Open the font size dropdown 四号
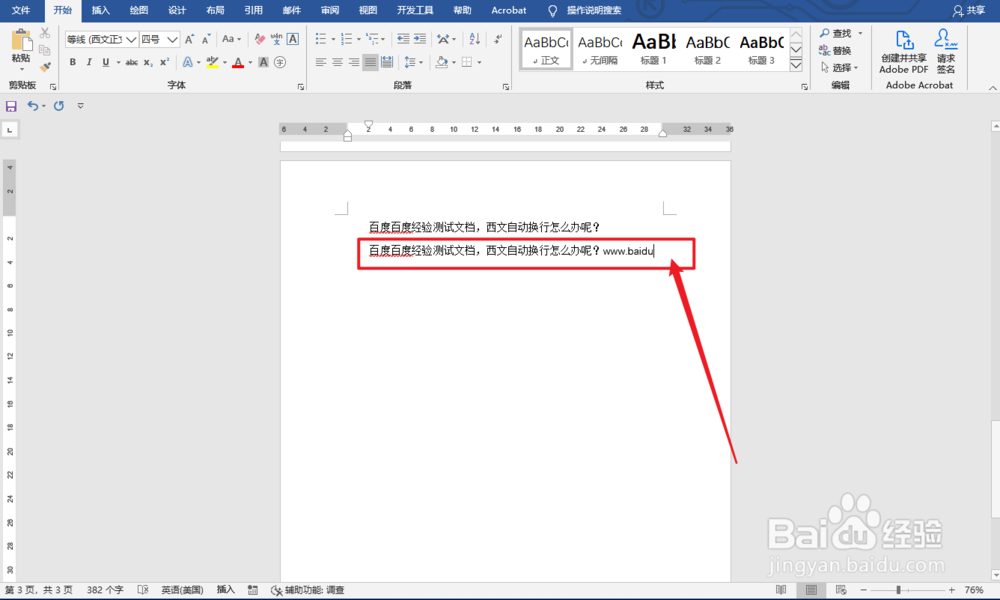Screen dimensions: 1000x600 (172, 40)
